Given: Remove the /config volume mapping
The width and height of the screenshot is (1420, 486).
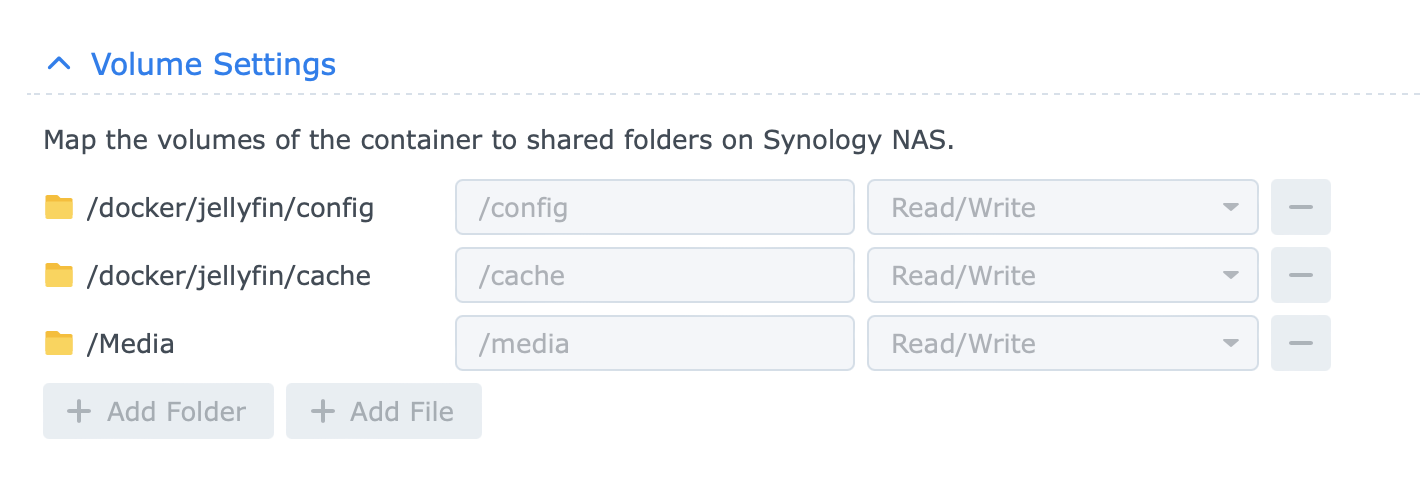Looking at the screenshot, I should [1300, 208].
